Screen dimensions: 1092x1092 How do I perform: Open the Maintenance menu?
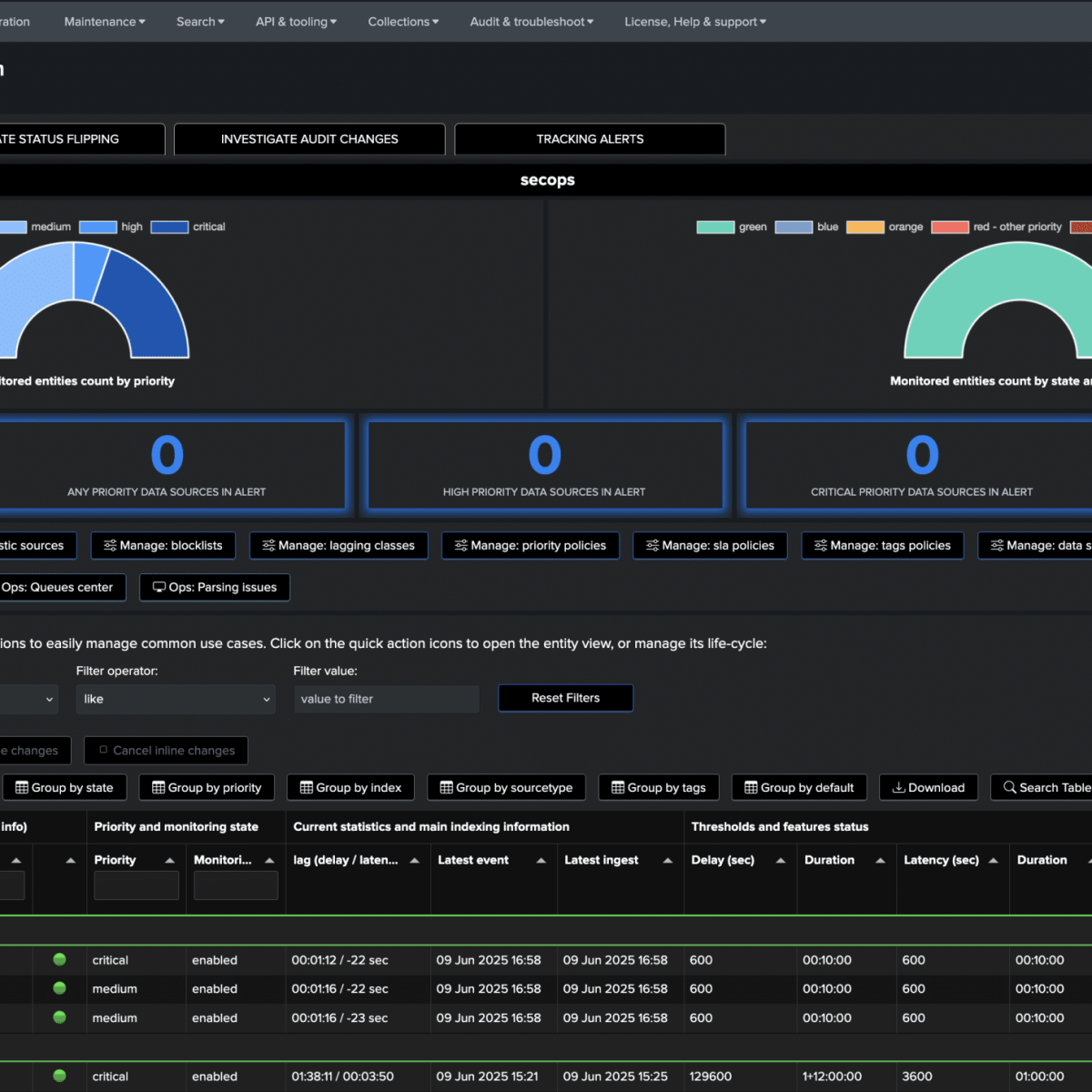tap(104, 22)
